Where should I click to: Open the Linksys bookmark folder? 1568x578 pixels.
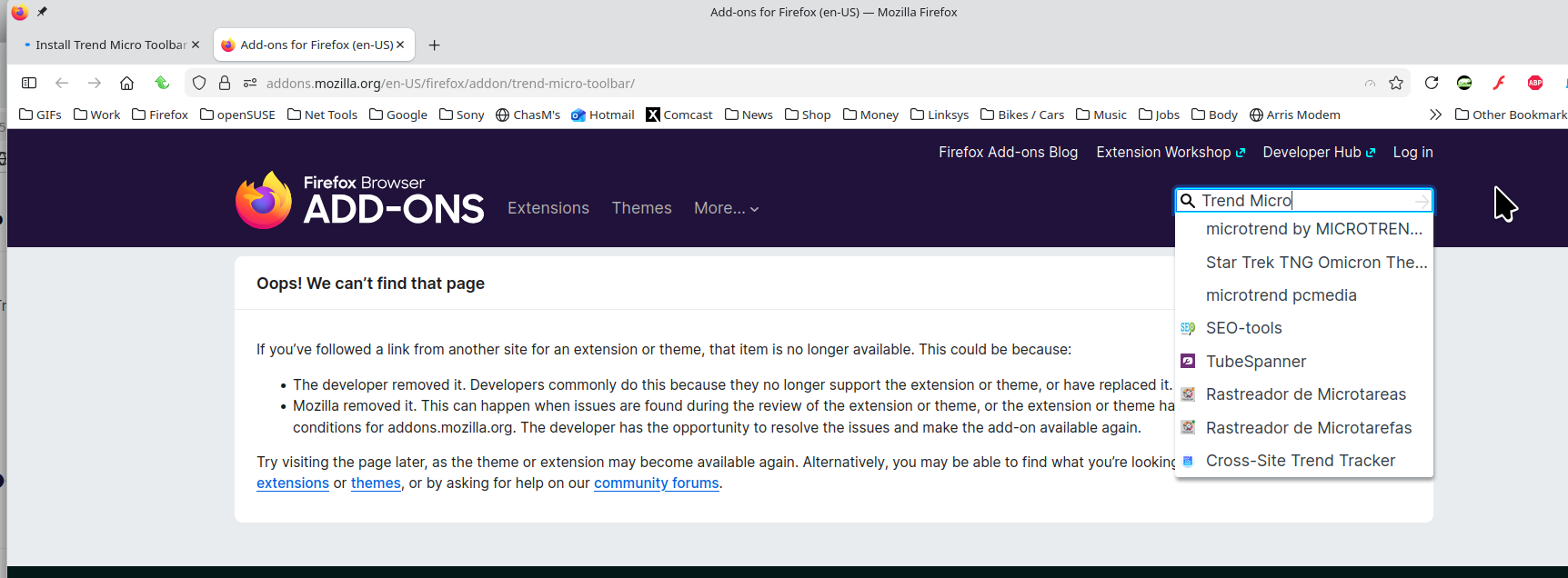point(940,115)
